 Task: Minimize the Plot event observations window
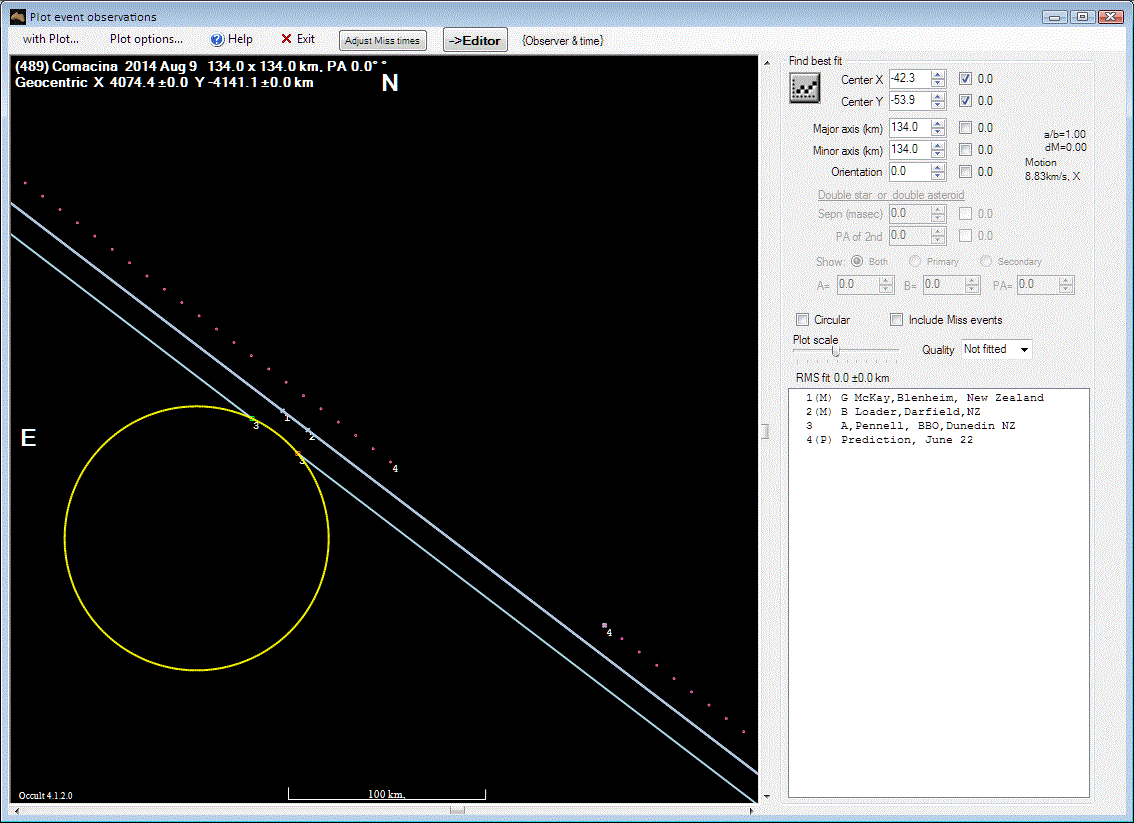(1055, 16)
